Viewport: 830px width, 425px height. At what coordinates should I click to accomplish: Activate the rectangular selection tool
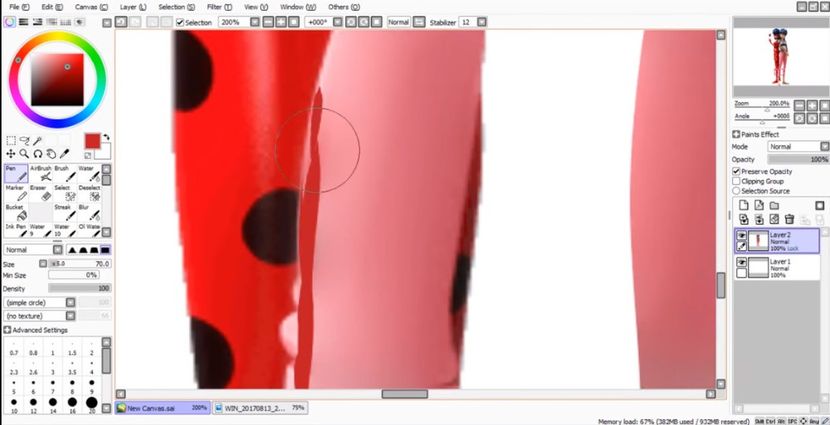click(11, 141)
